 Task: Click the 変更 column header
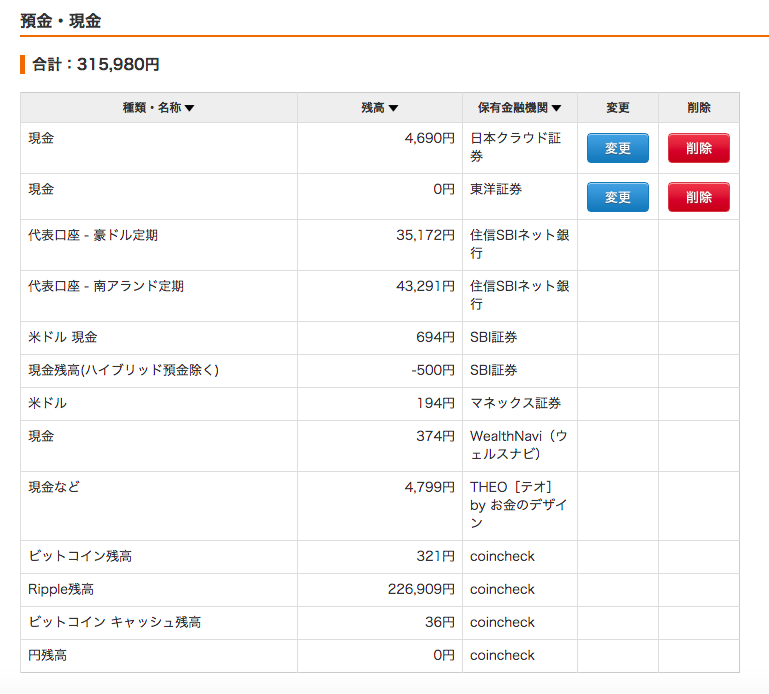point(617,108)
